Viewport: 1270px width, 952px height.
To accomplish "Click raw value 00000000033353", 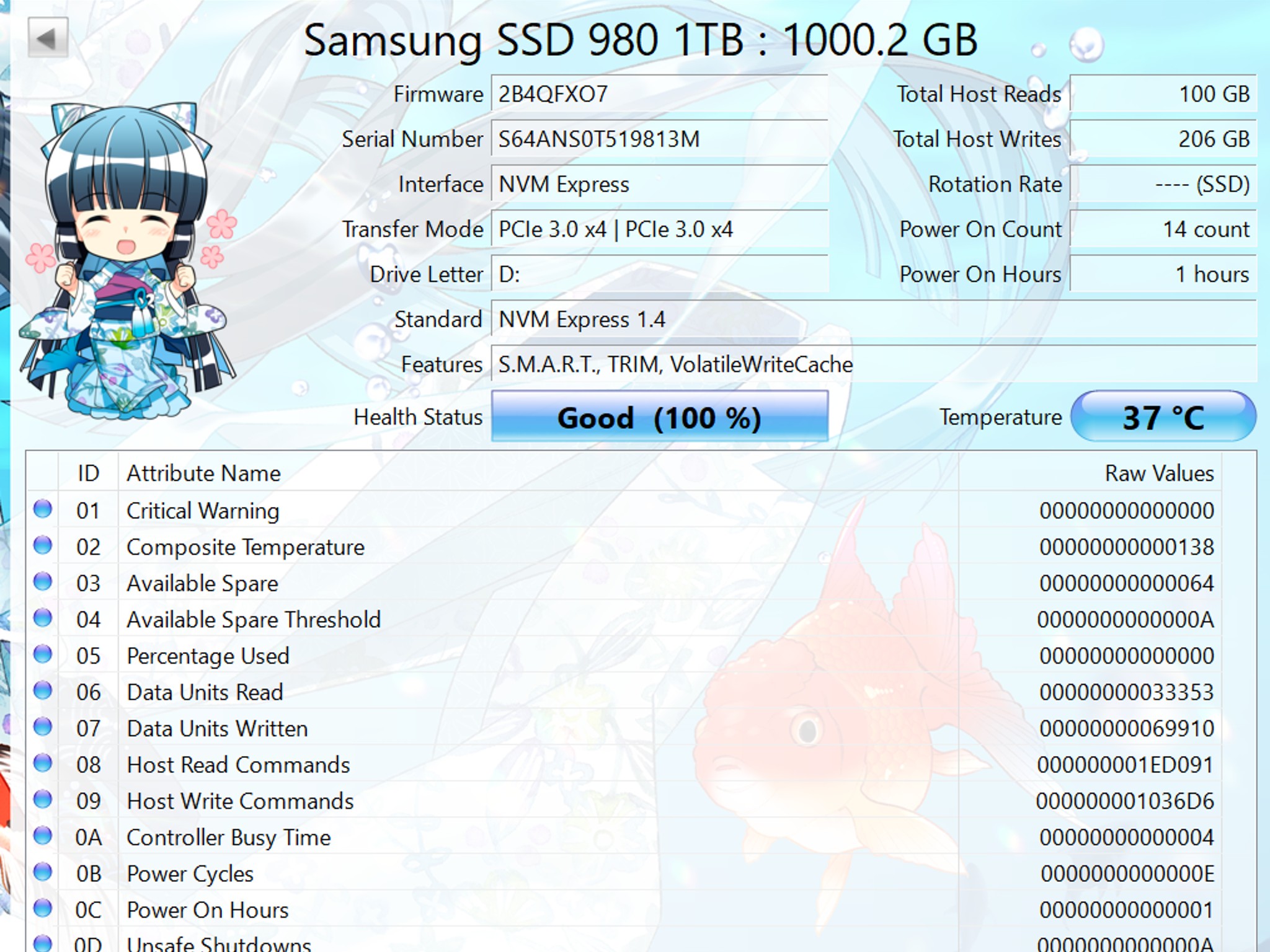I will pyautogui.click(x=1126, y=692).
